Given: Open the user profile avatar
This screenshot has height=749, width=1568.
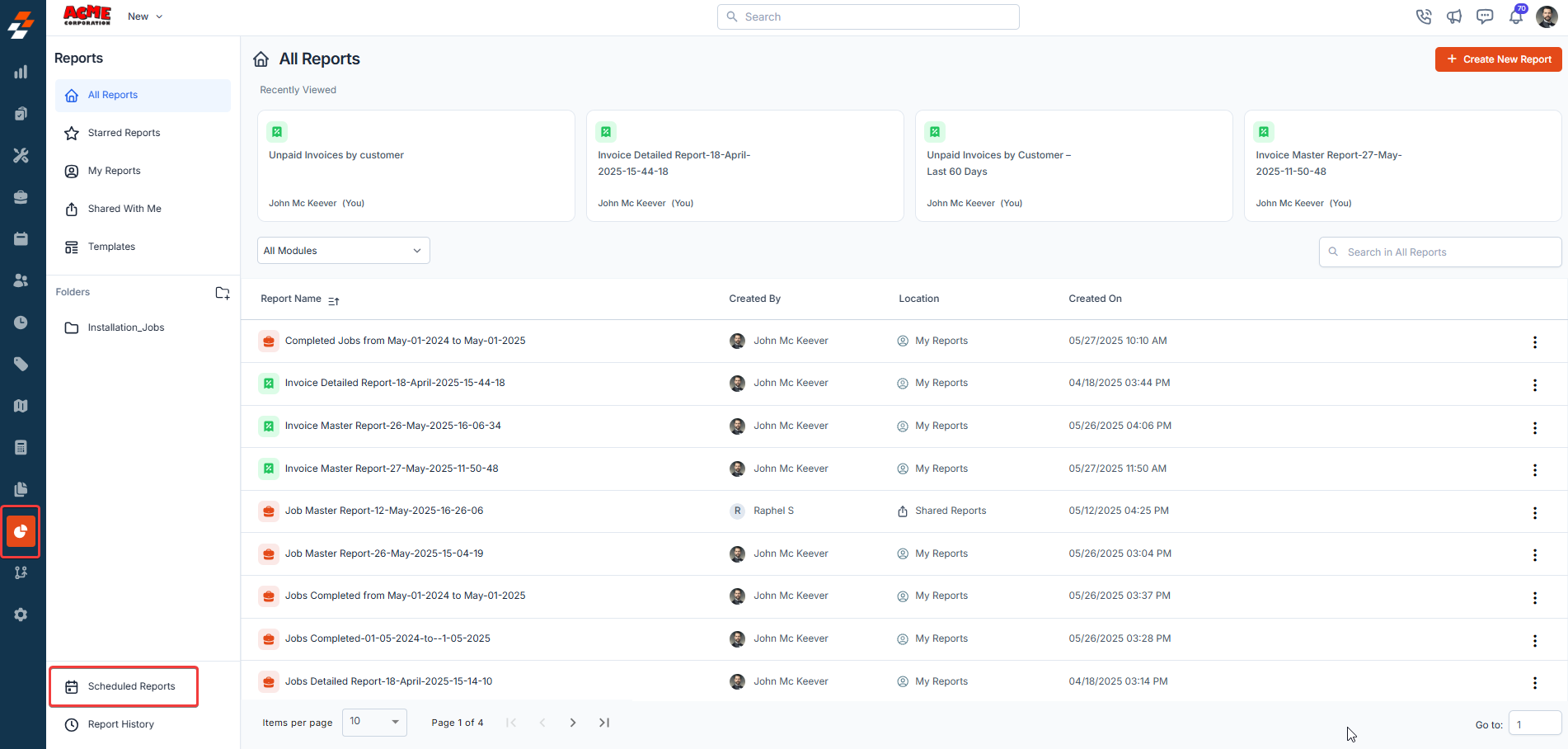Looking at the screenshot, I should (1547, 16).
